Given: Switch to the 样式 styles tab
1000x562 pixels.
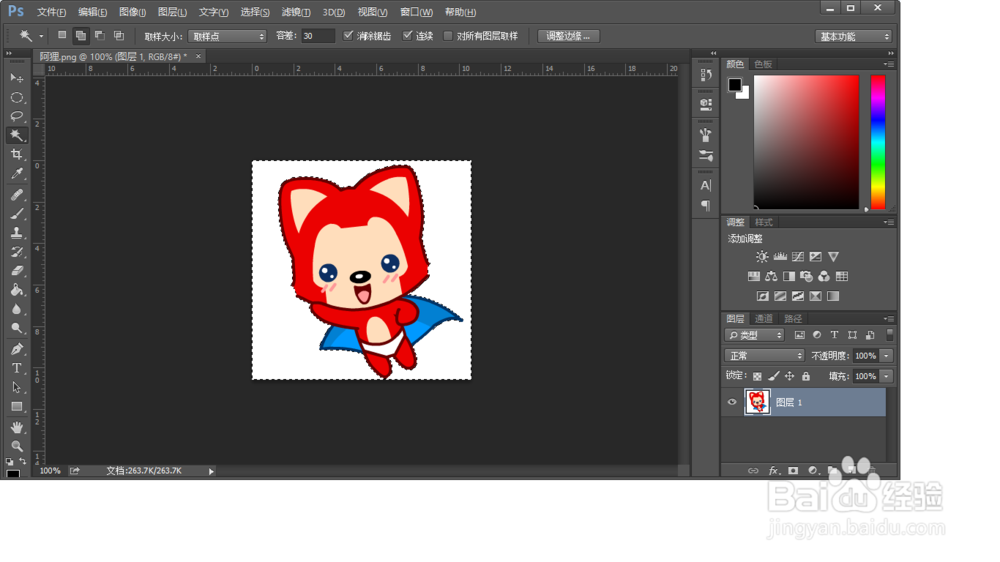Looking at the screenshot, I should [x=763, y=222].
